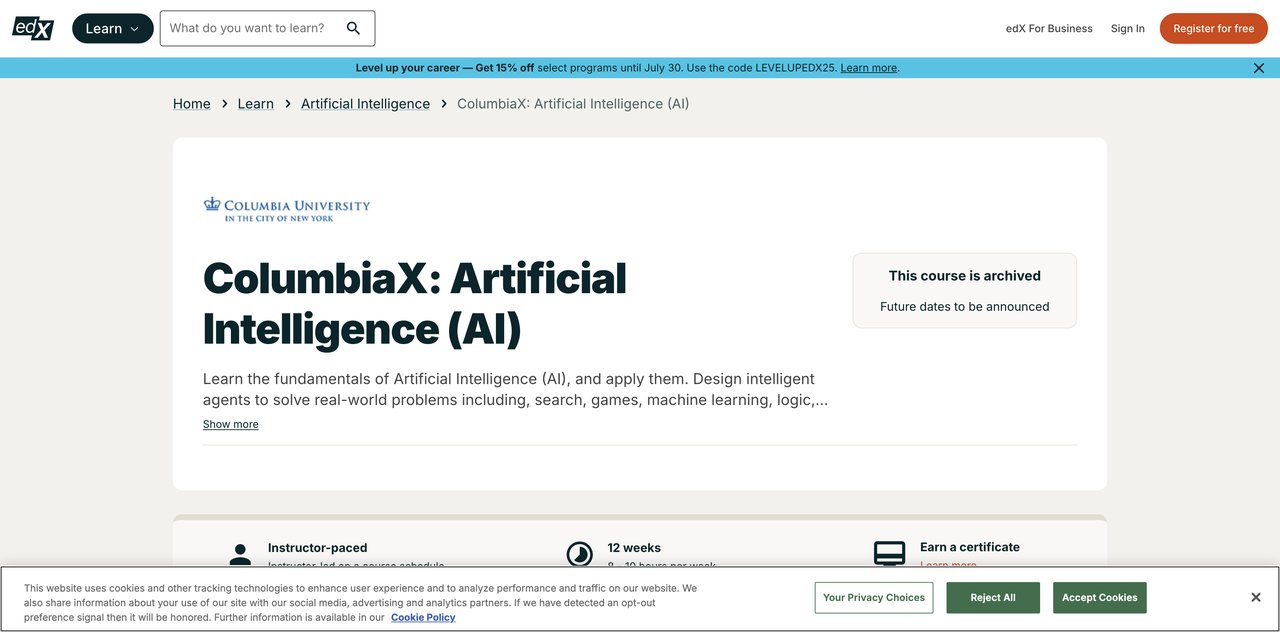Click the instructor-paced person icon
This screenshot has width=1280, height=632.
tap(240, 554)
